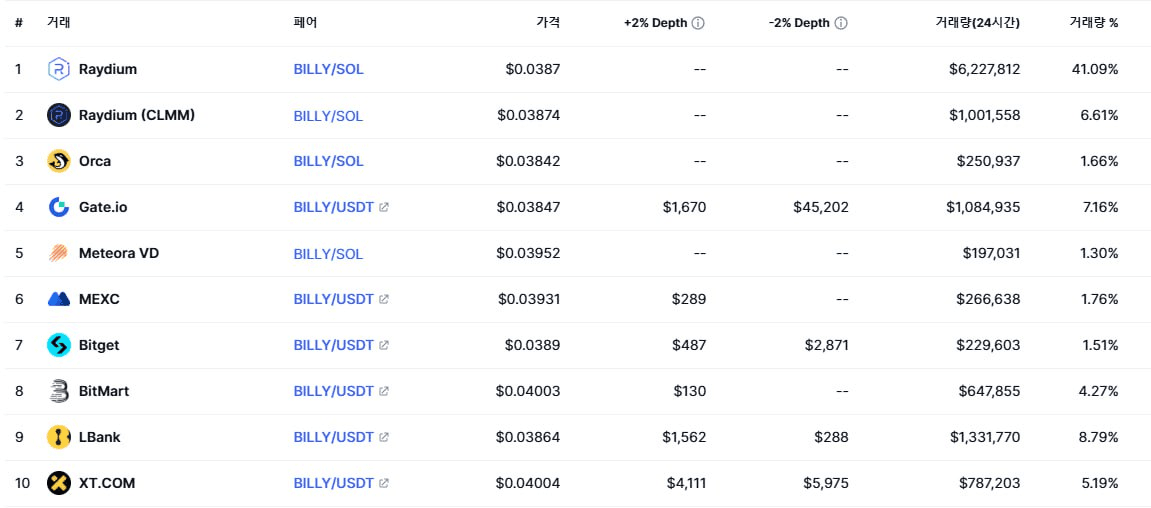
Task: Click the LBank logo icon
Action: tap(59, 438)
